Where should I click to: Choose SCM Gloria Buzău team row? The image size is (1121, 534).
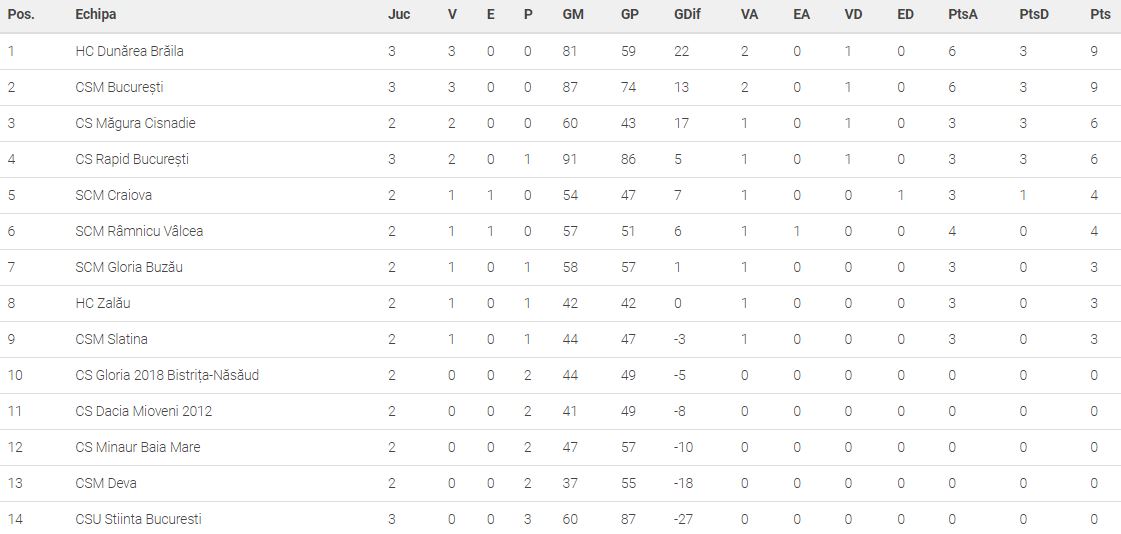(129, 267)
